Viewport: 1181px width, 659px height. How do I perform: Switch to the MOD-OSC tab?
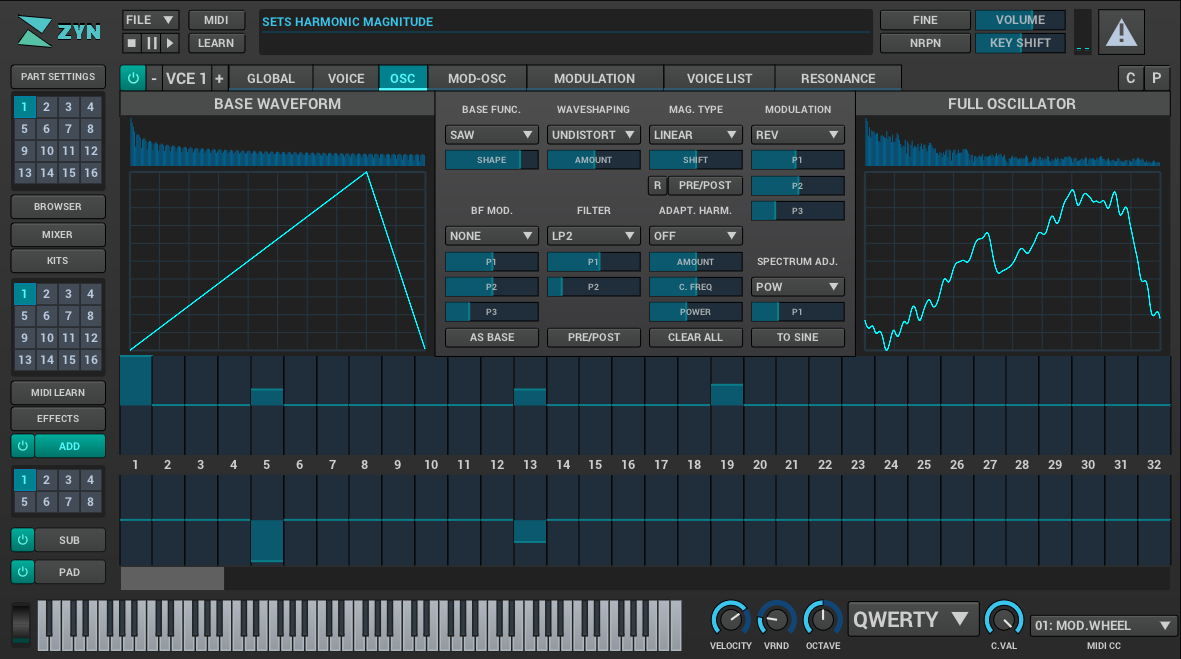point(477,79)
